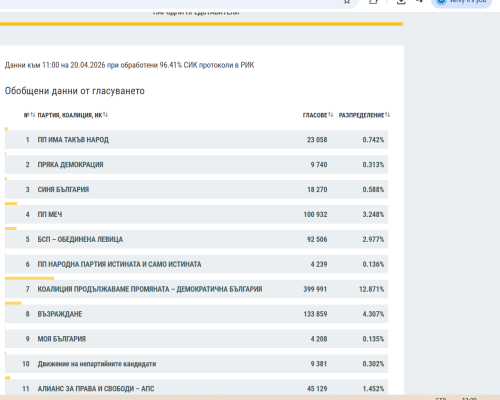The width and height of the screenshot is (500, 400).
Task: Click percentage value "2.977%"
Action: pos(373,239)
